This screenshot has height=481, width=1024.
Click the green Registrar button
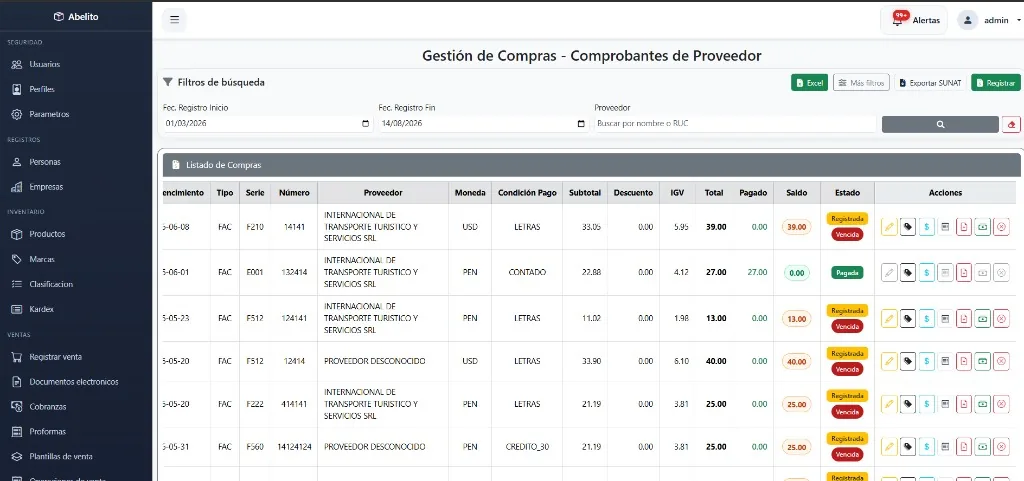[995, 83]
